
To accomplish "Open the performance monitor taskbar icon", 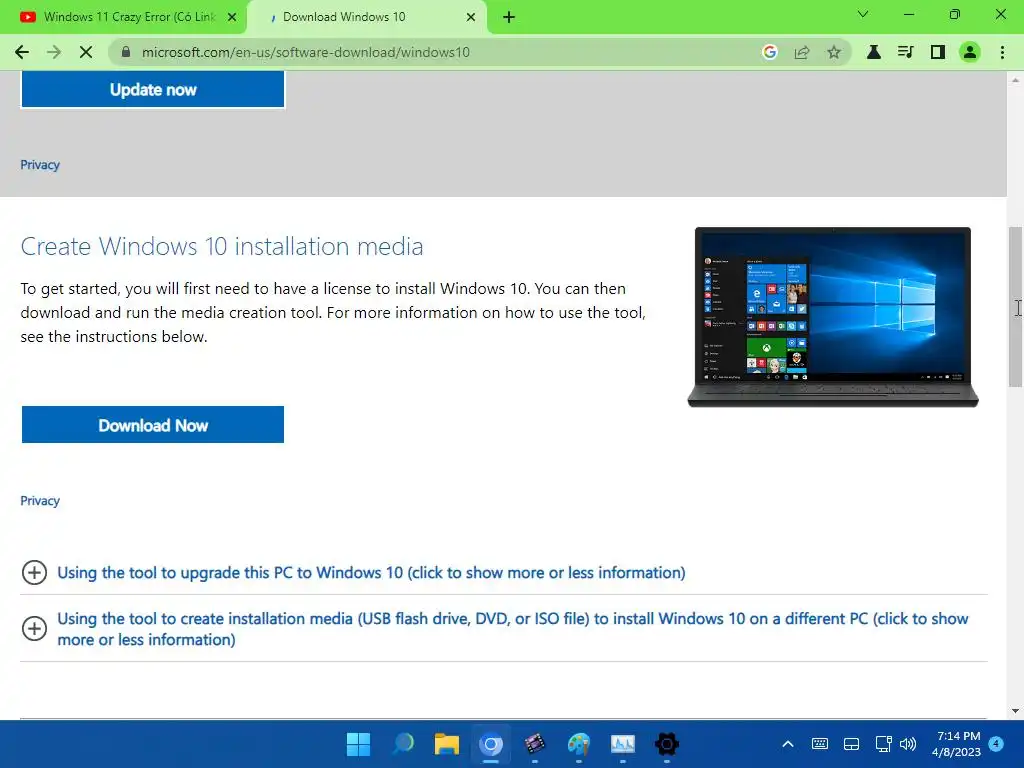I will tap(622, 744).
